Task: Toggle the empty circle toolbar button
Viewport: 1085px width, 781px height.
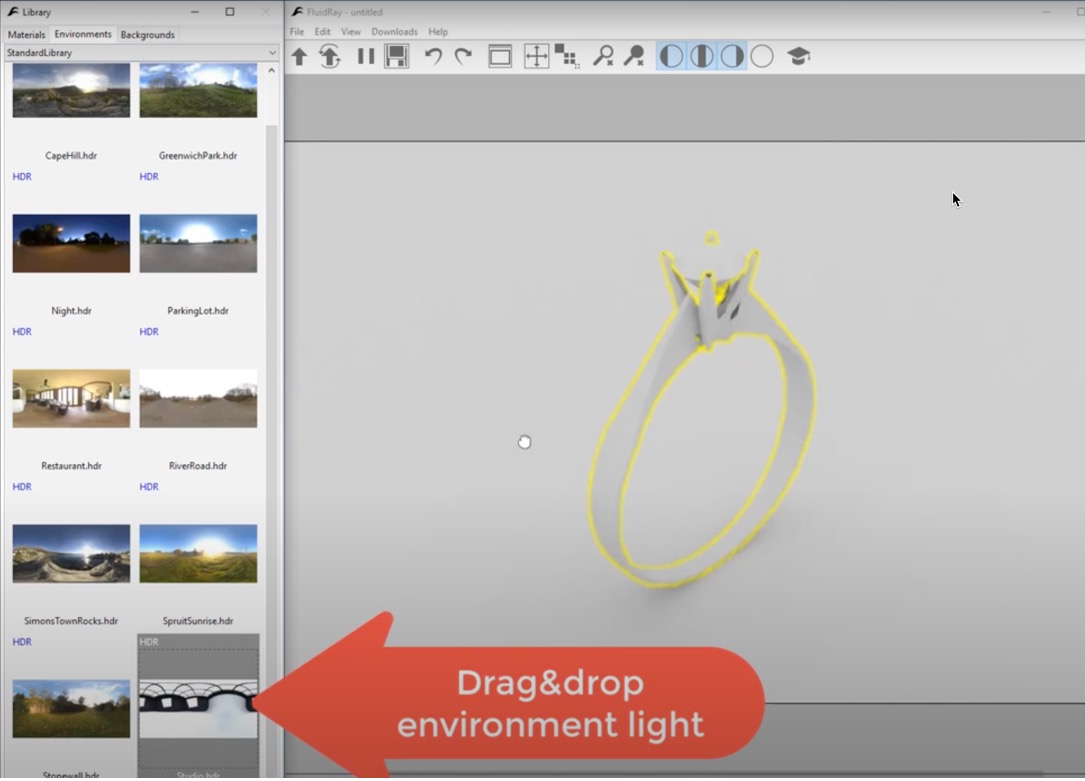Action: point(762,57)
